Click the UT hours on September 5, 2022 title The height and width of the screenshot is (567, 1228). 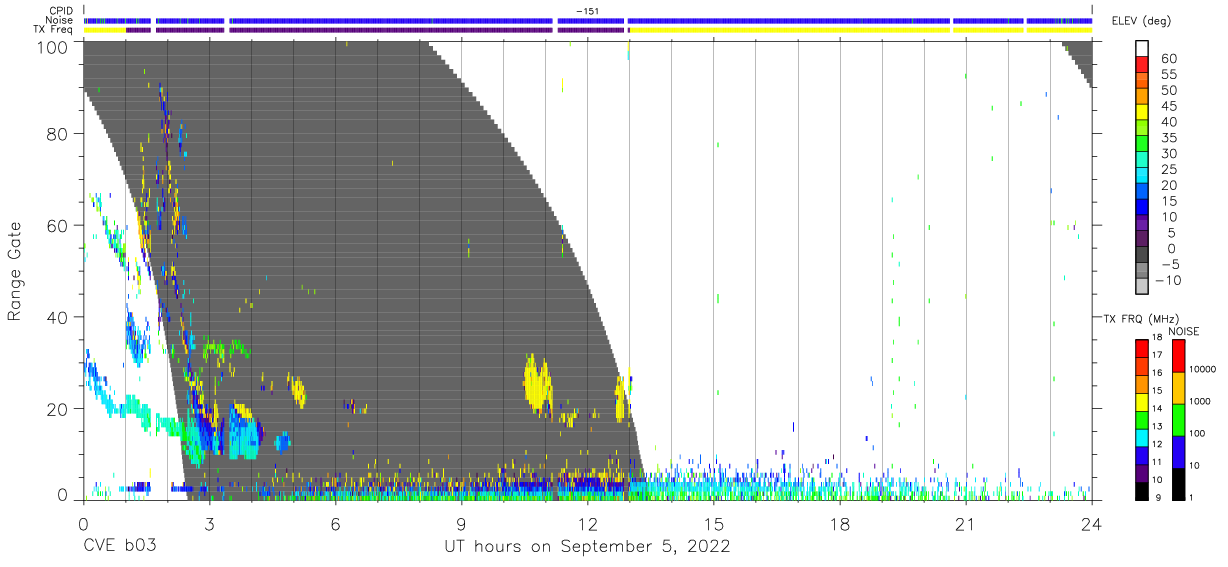(587, 547)
